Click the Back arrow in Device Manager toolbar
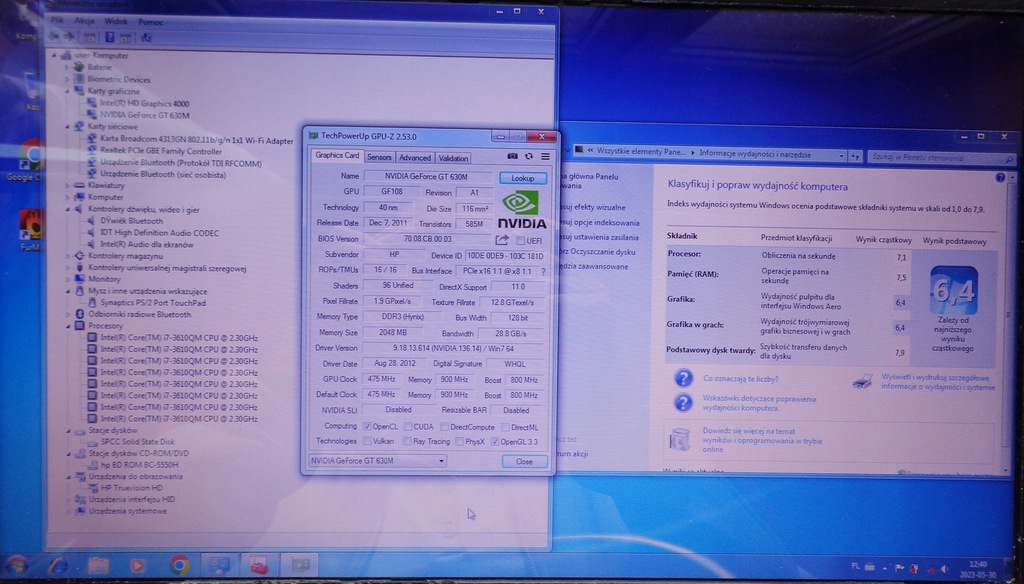This screenshot has width=1024, height=584. click(54, 37)
